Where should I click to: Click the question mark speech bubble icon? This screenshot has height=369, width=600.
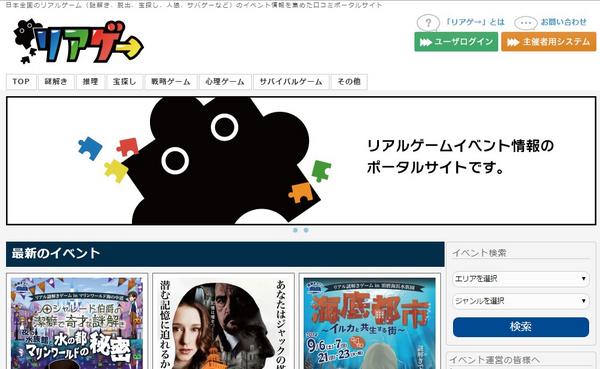428,23
